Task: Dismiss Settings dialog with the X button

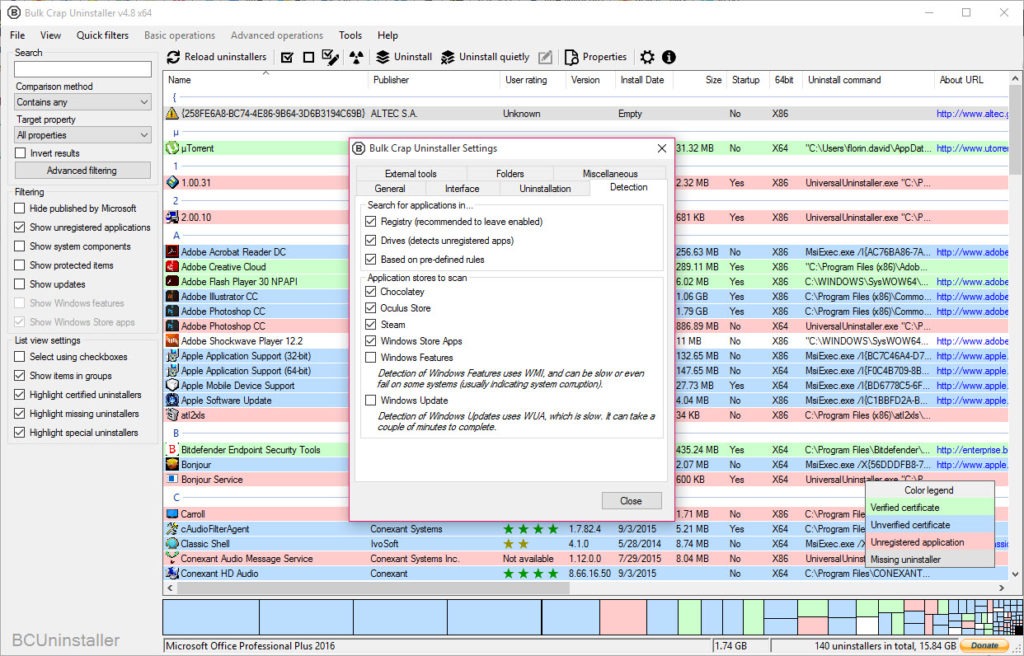Action: click(662, 148)
